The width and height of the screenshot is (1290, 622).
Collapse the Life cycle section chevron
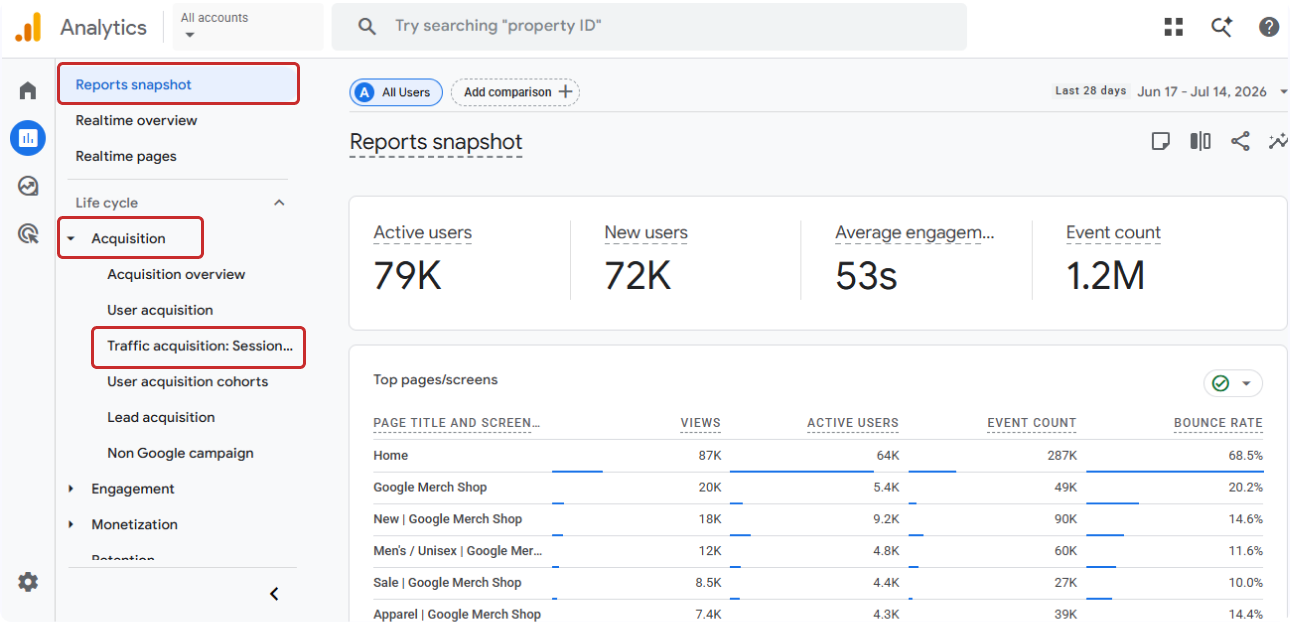pos(279,202)
